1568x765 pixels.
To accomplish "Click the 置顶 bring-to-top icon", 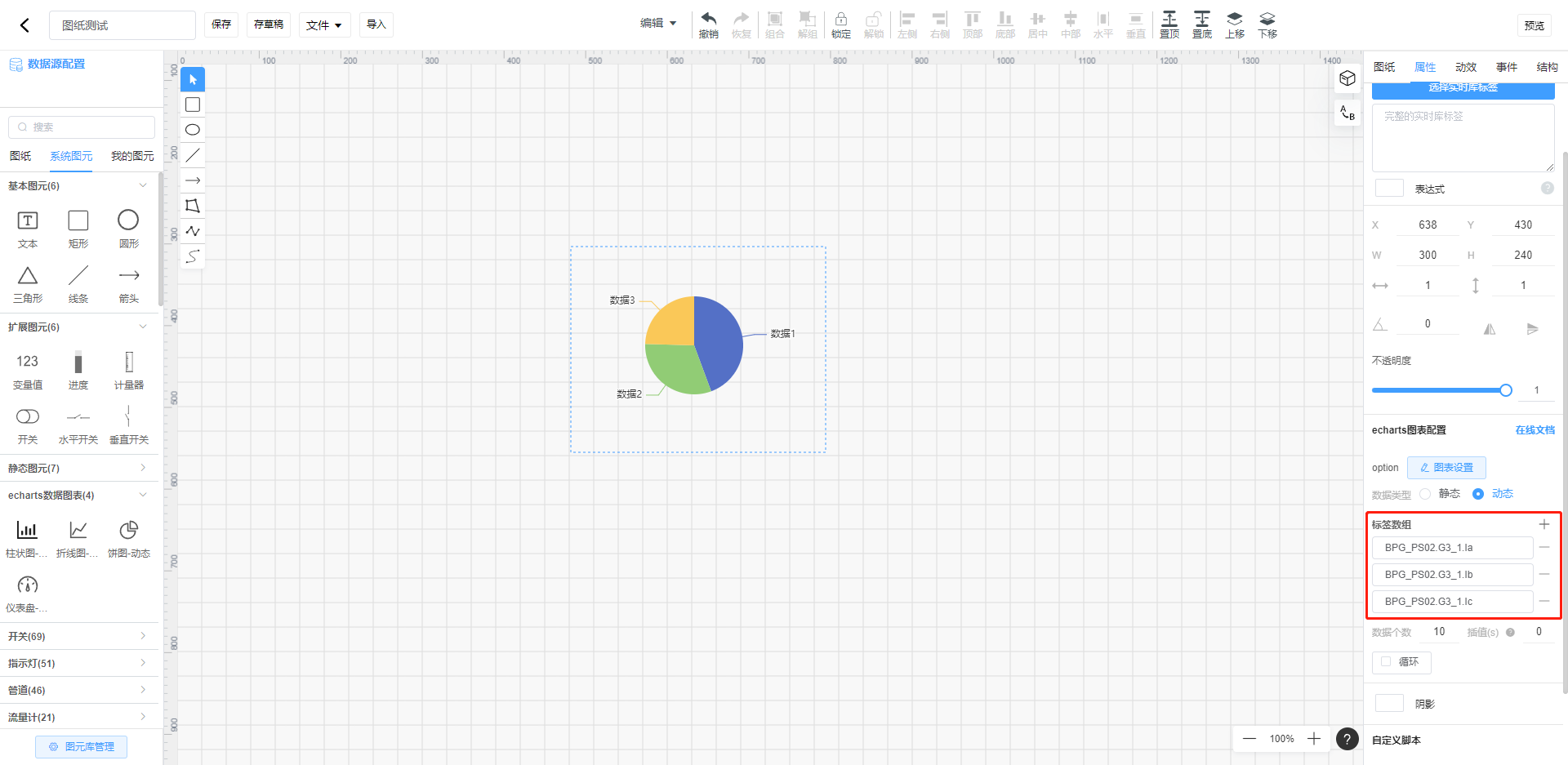I will click(1169, 24).
